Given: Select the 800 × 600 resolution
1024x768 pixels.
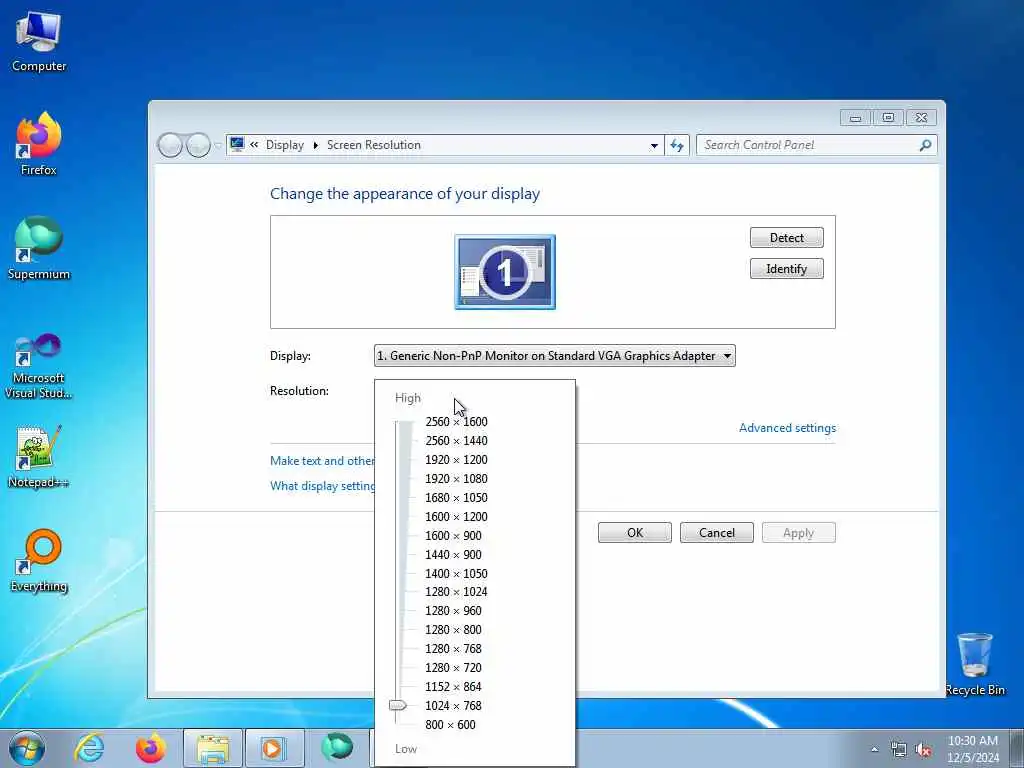Looking at the screenshot, I should (x=450, y=724).
